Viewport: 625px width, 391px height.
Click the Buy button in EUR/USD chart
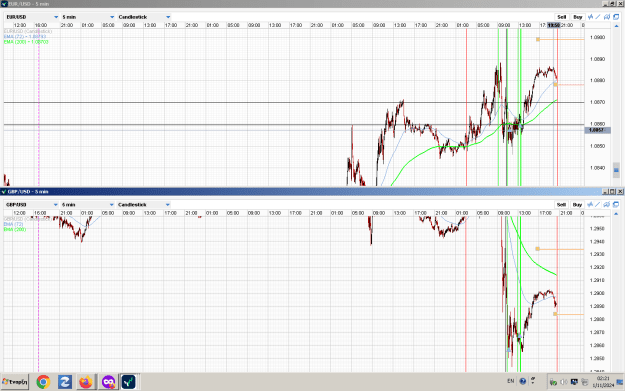coord(578,17)
